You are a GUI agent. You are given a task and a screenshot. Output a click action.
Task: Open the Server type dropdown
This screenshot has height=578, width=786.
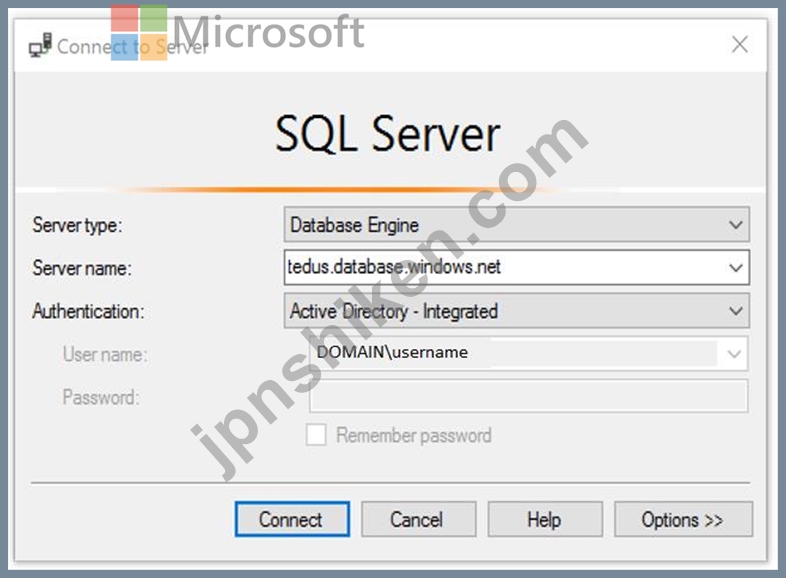[516, 225]
